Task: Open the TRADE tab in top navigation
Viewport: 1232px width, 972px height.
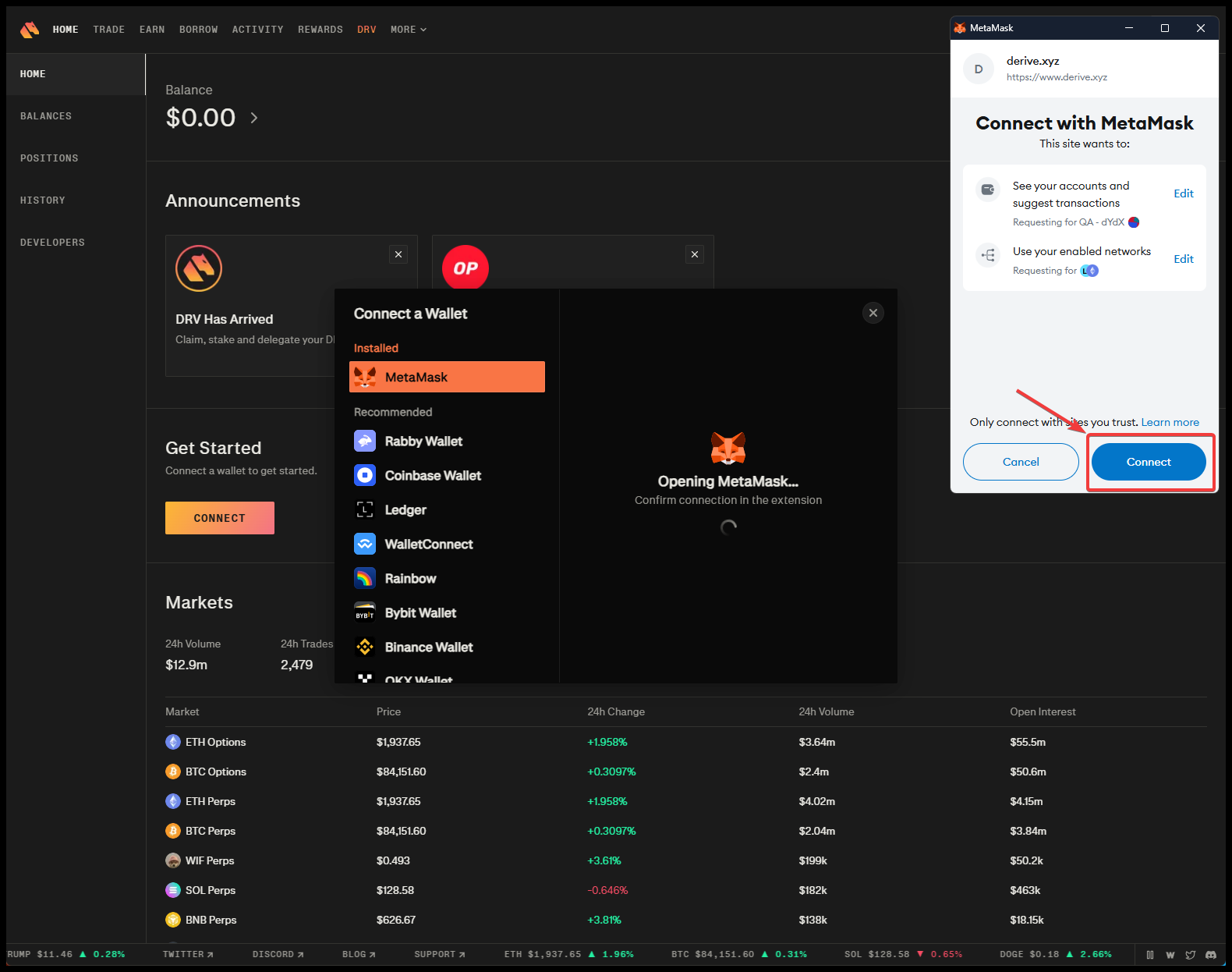Action: pyautogui.click(x=108, y=30)
